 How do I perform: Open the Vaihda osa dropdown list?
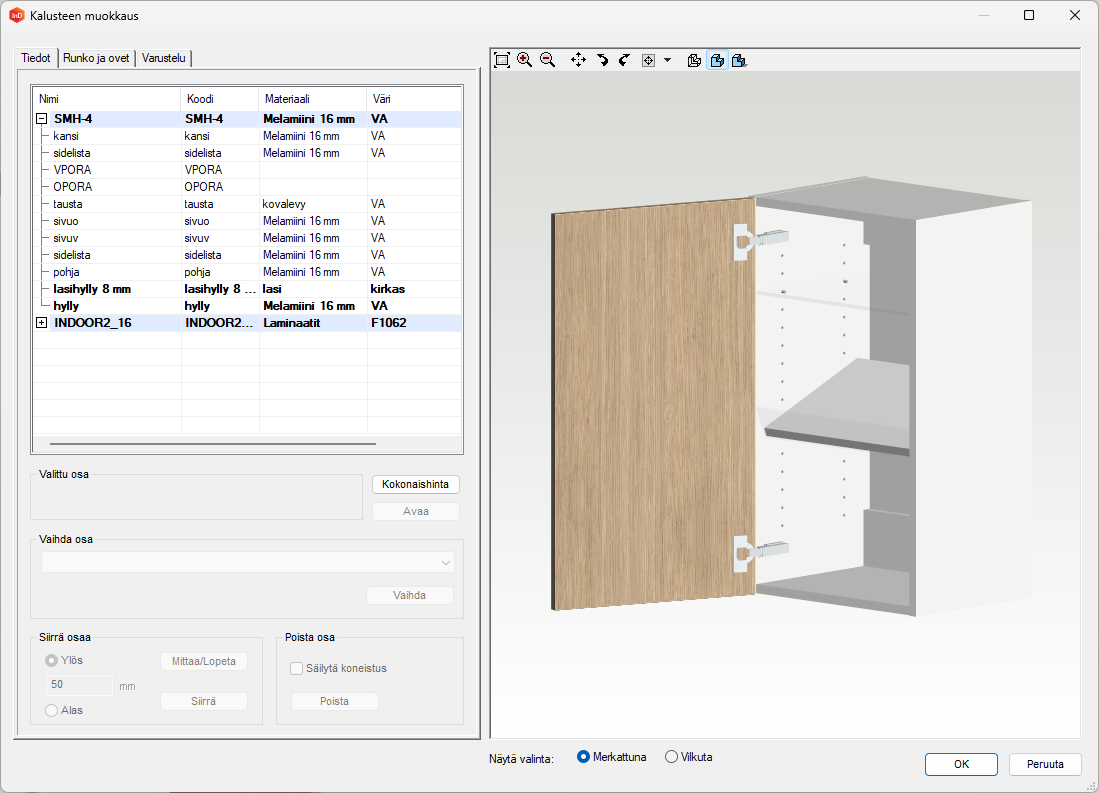coord(446,563)
